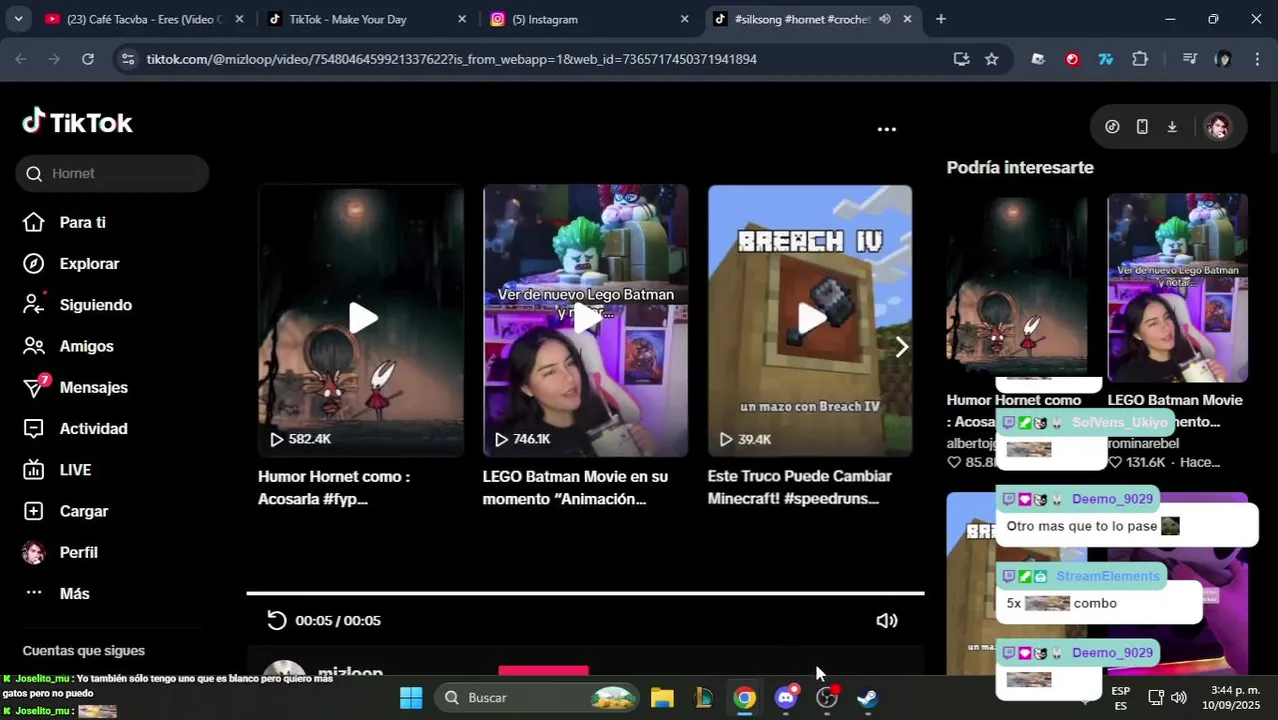The height and width of the screenshot is (720, 1278).
Task: Bookmark this page with the star
Action: [x=992, y=59]
